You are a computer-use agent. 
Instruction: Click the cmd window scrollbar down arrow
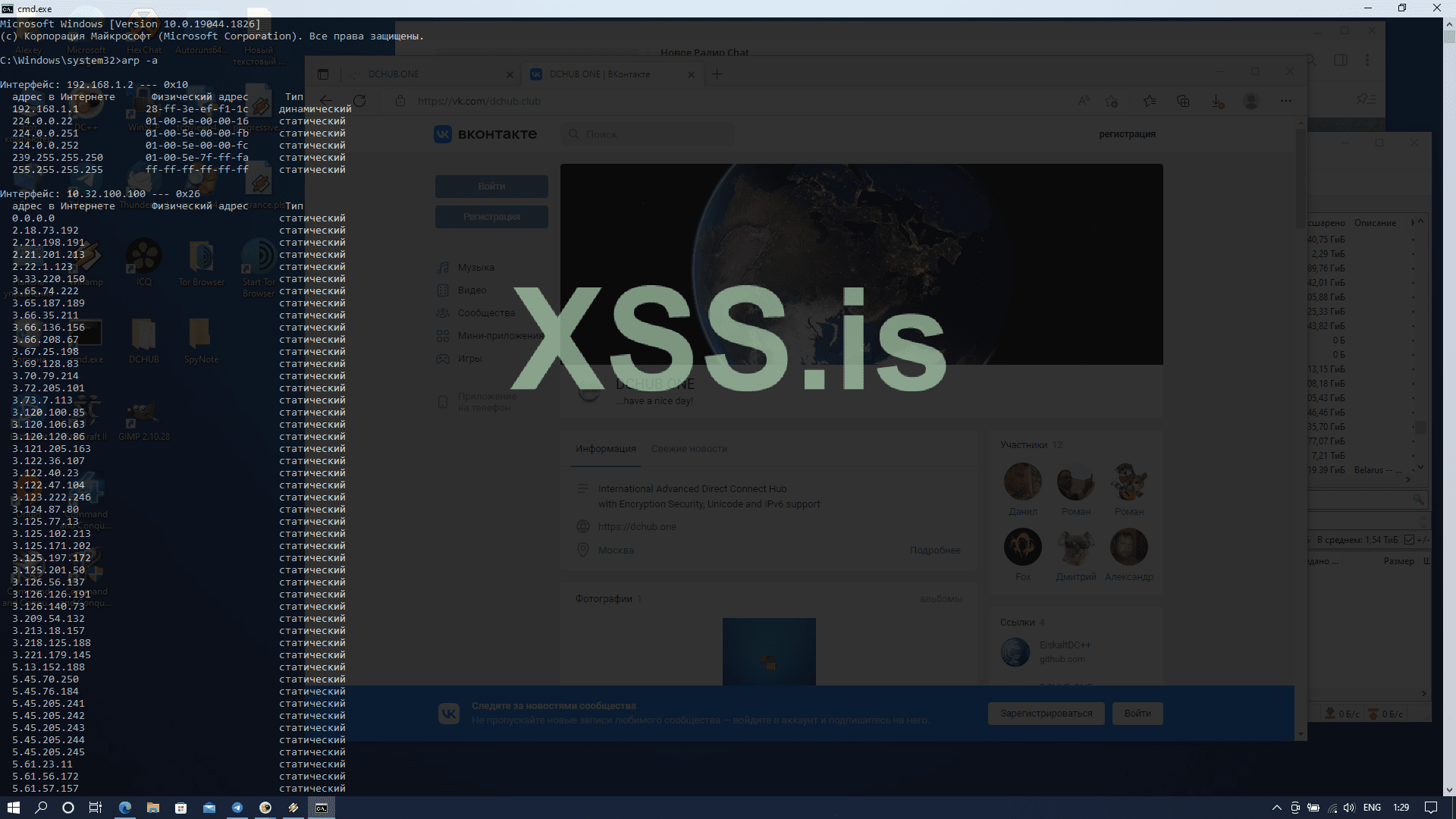pos(1449,789)
